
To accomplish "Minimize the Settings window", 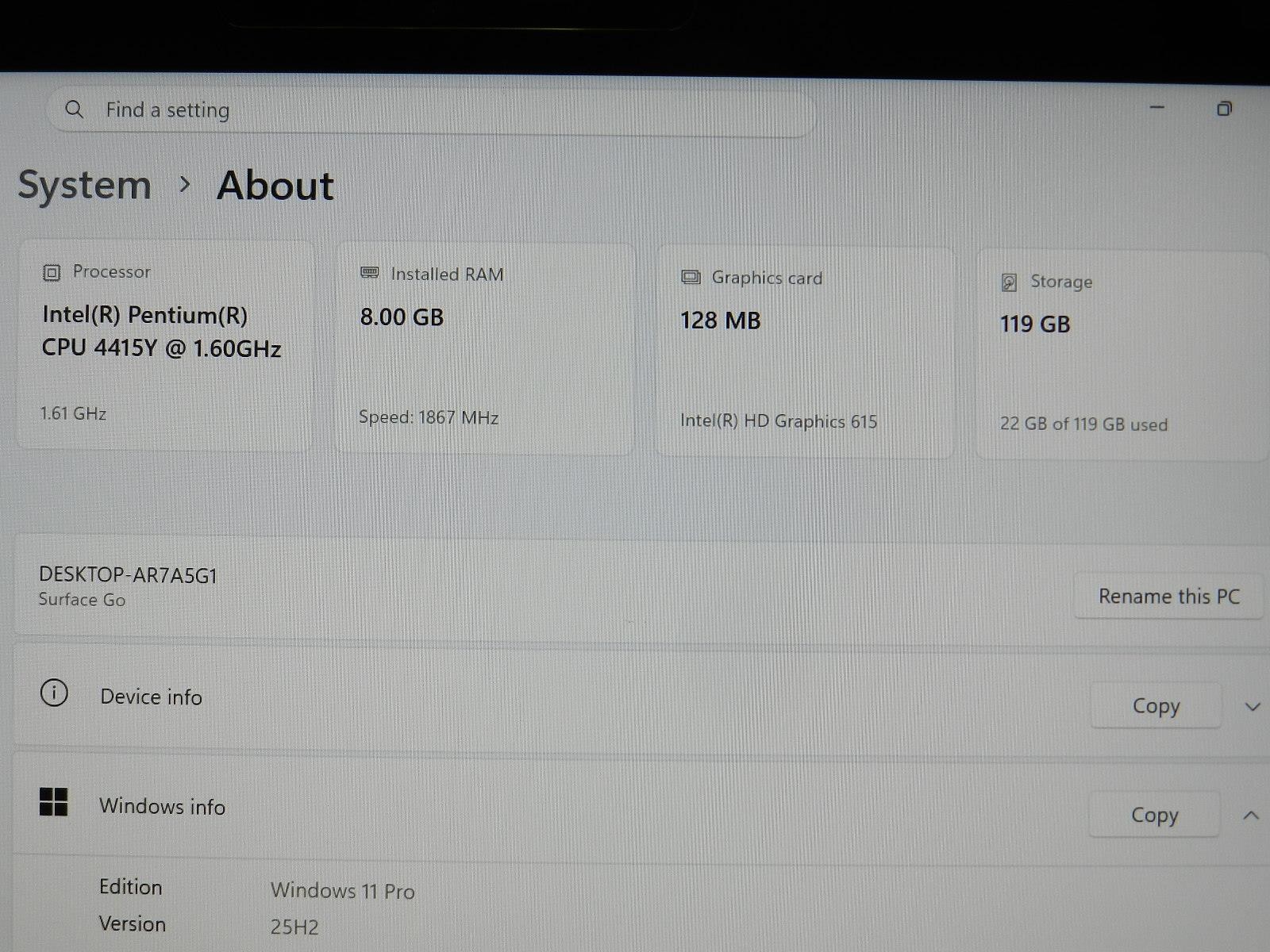I will [x=1157, y=107].
